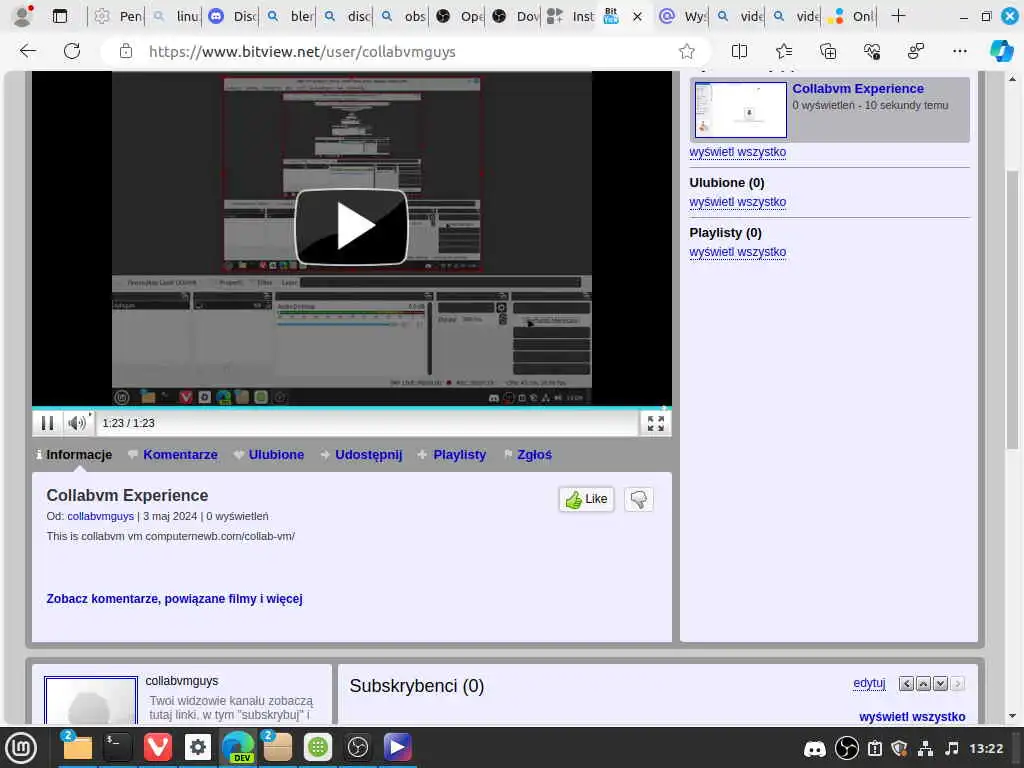Image resolution: width=1024 pixels, height=768 pixels.
Task: Seek on the cyan video progress bar
Action: tap(351, 408)
